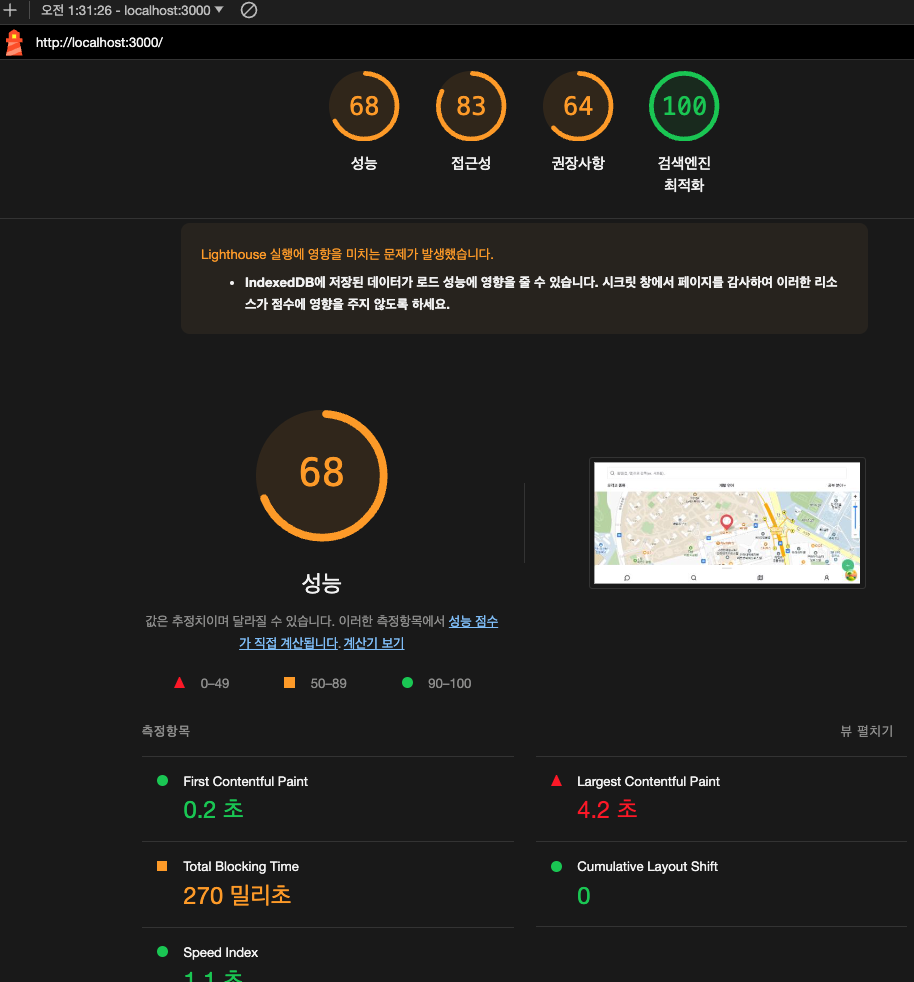
Task: Click the Lighthouse logo icon
Action: click(x=14, y=43)
